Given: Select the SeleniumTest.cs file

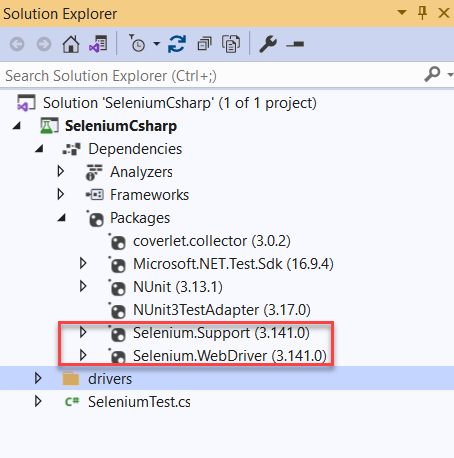Looking at the screenshot, I should pos(139,402).
